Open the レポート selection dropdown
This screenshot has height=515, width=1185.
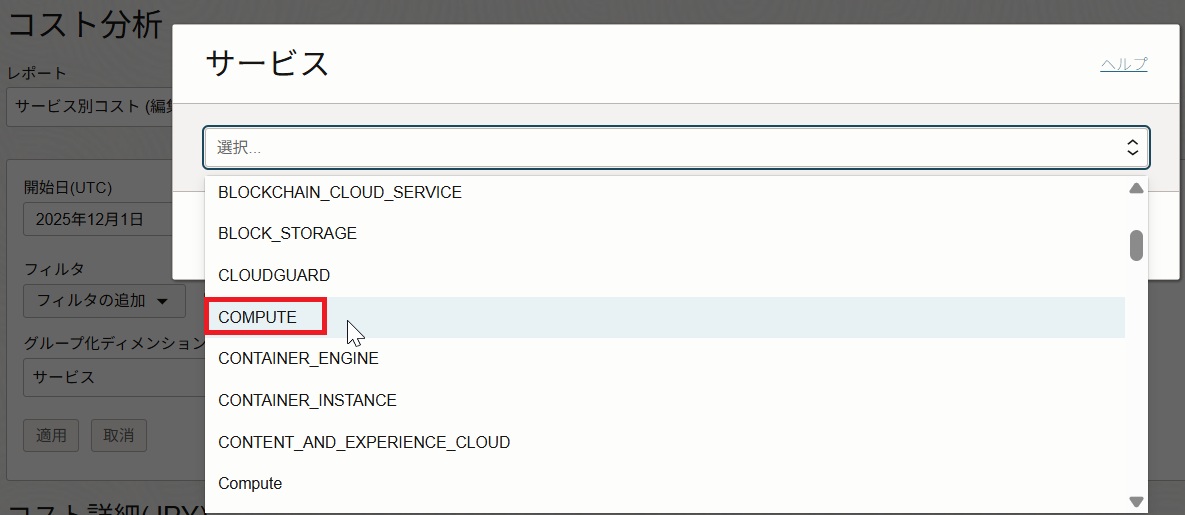point(90,106)
